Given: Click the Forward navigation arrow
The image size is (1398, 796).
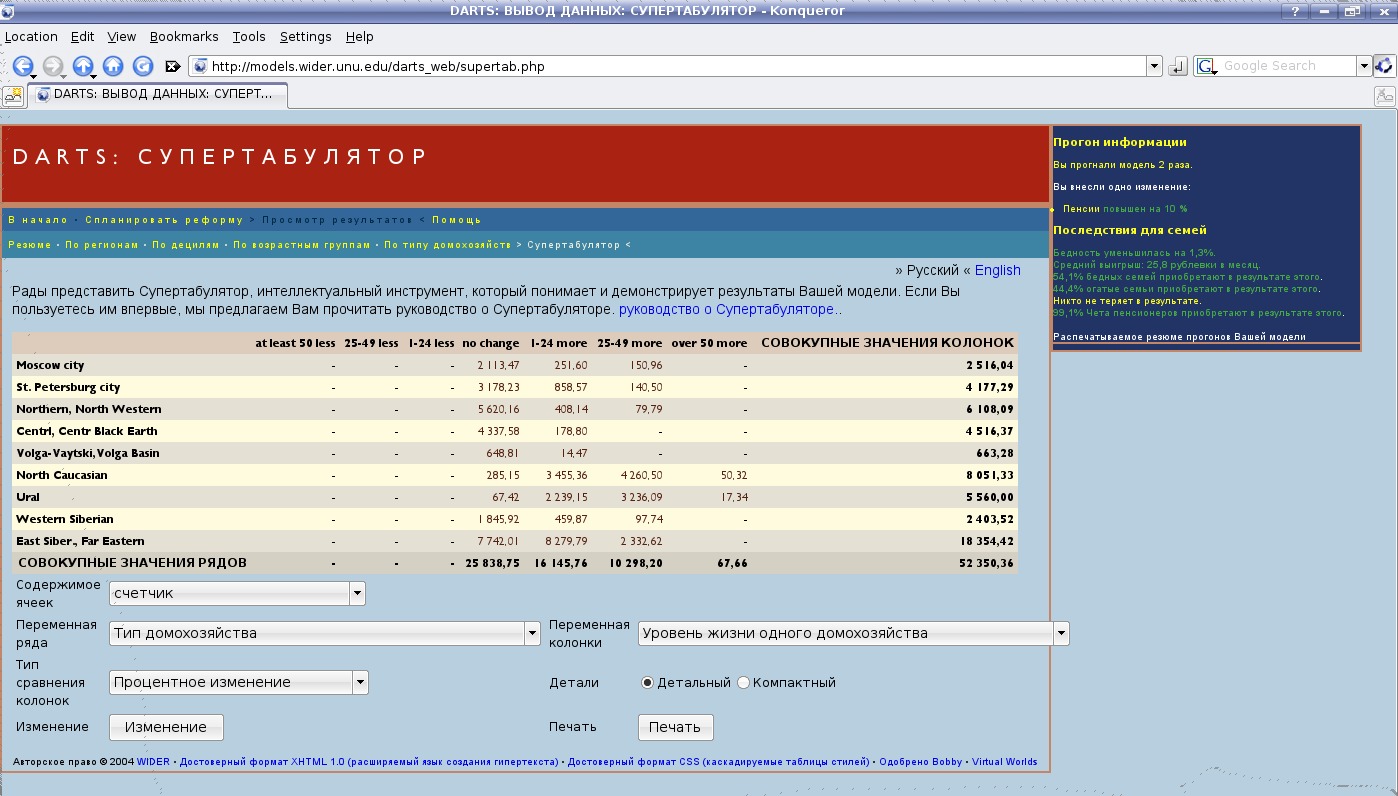Looking at the screenshot, I should tap(51, 65).
